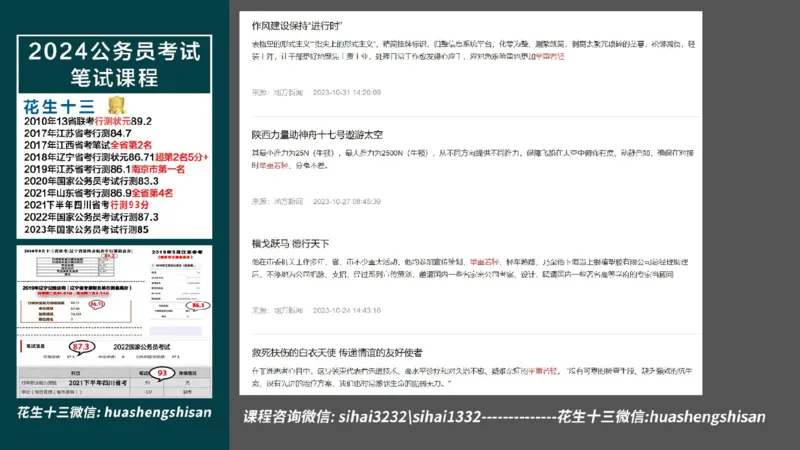Screen dimensions: 800x450
Task: Click the blue name 花生十三
Action: point(59,107)
